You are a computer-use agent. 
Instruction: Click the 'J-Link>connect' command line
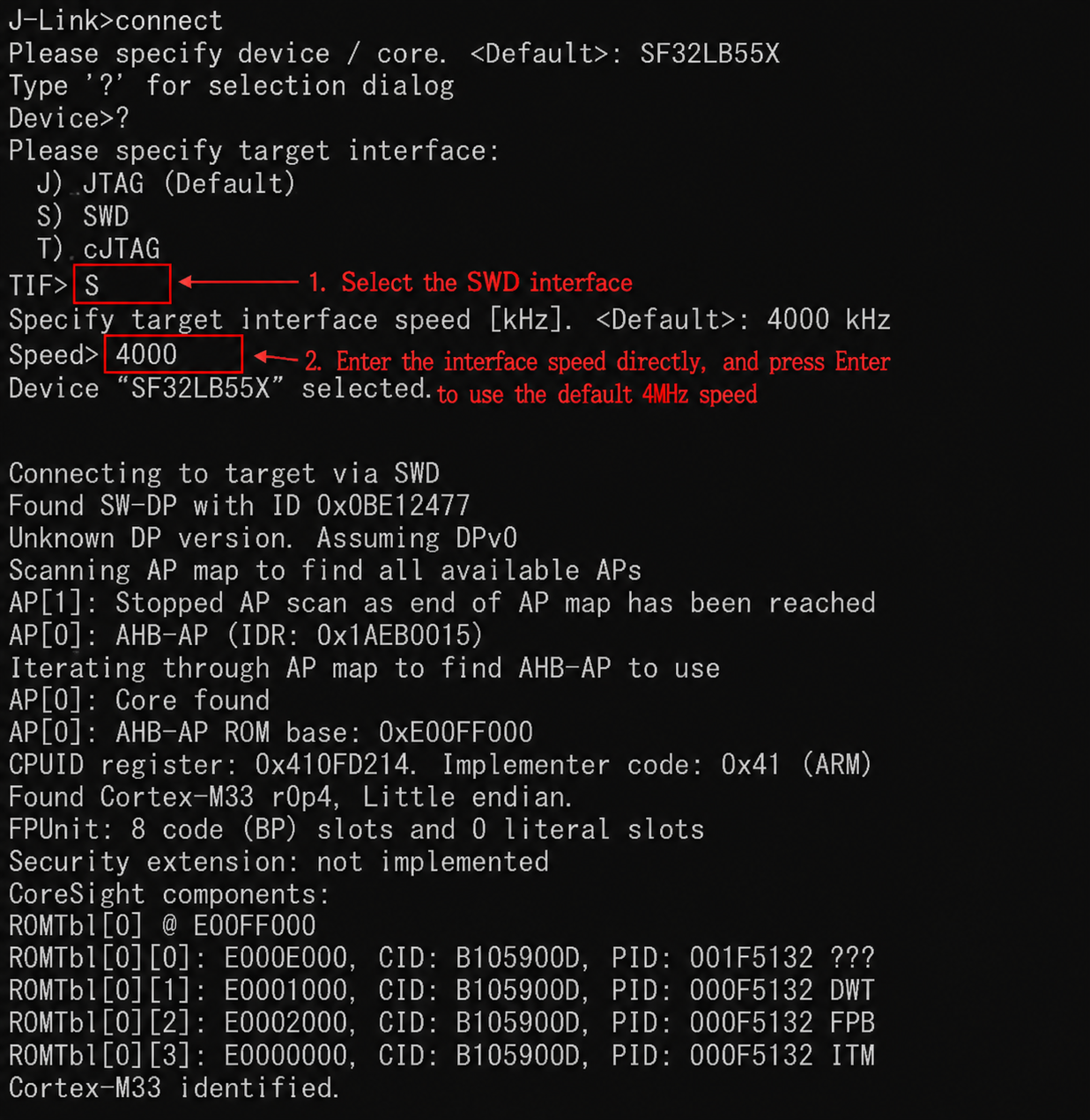(115, 20)
